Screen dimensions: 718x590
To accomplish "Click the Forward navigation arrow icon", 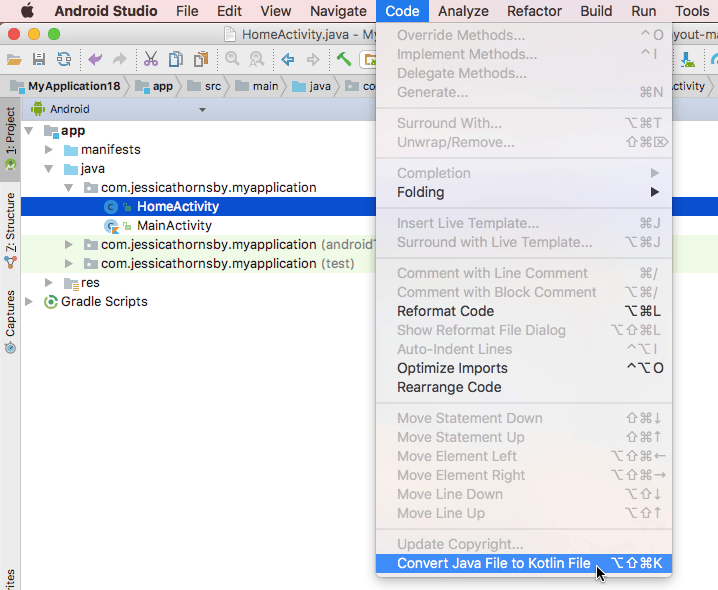I will coord(313,60).
